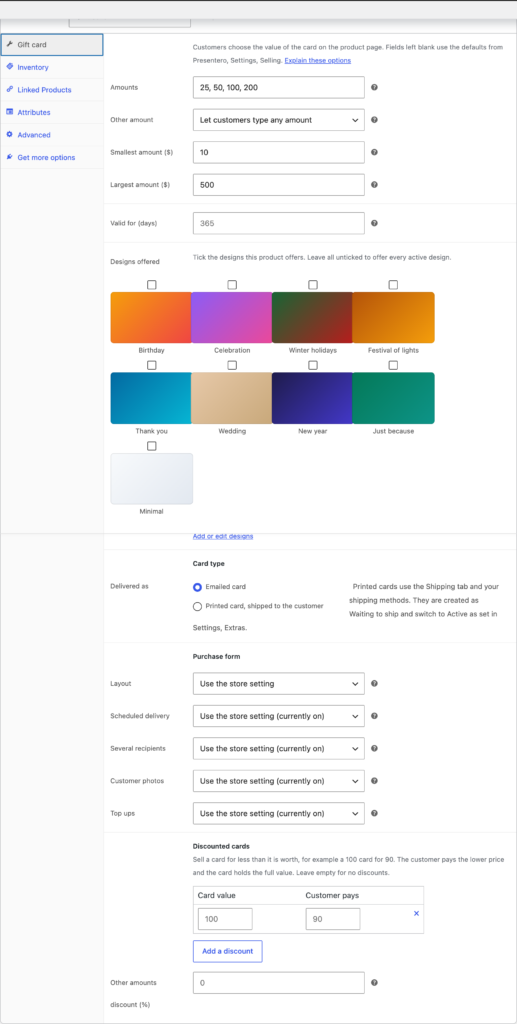Image resolution: width=517 pixels, height=1024 pixels.
Task: Select Printed card shipped to customer option
Action: [x=197, y=606]
